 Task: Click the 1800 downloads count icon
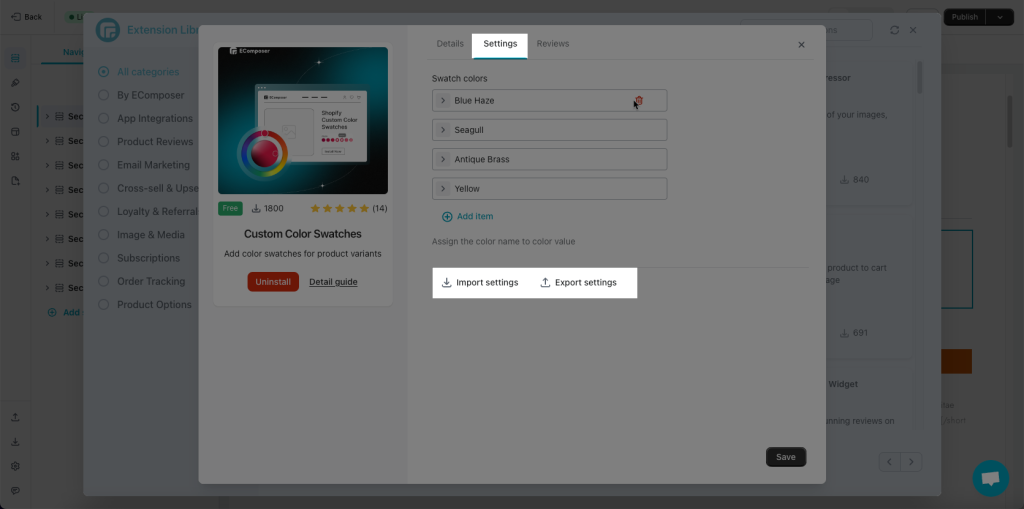pyautogui.click(x=256, y=208)
